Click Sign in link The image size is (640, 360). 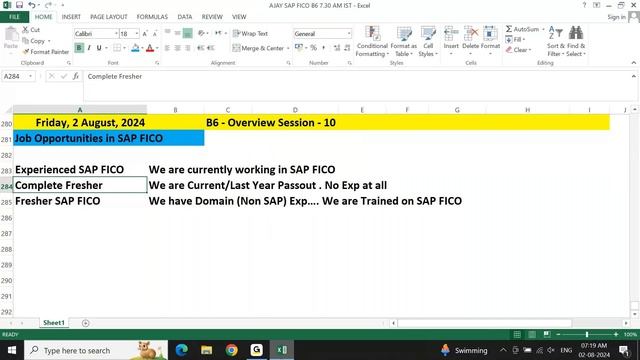[616, 17]
